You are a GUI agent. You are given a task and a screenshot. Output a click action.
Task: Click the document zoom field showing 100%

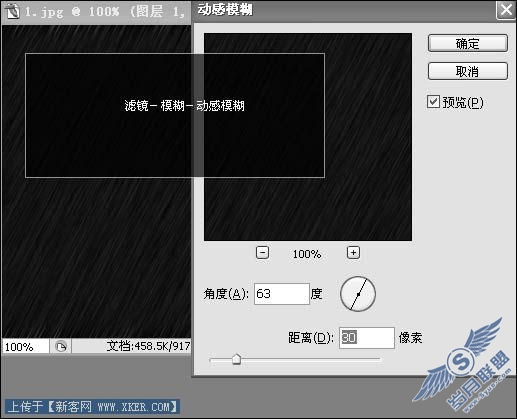[x=25, y=347]
